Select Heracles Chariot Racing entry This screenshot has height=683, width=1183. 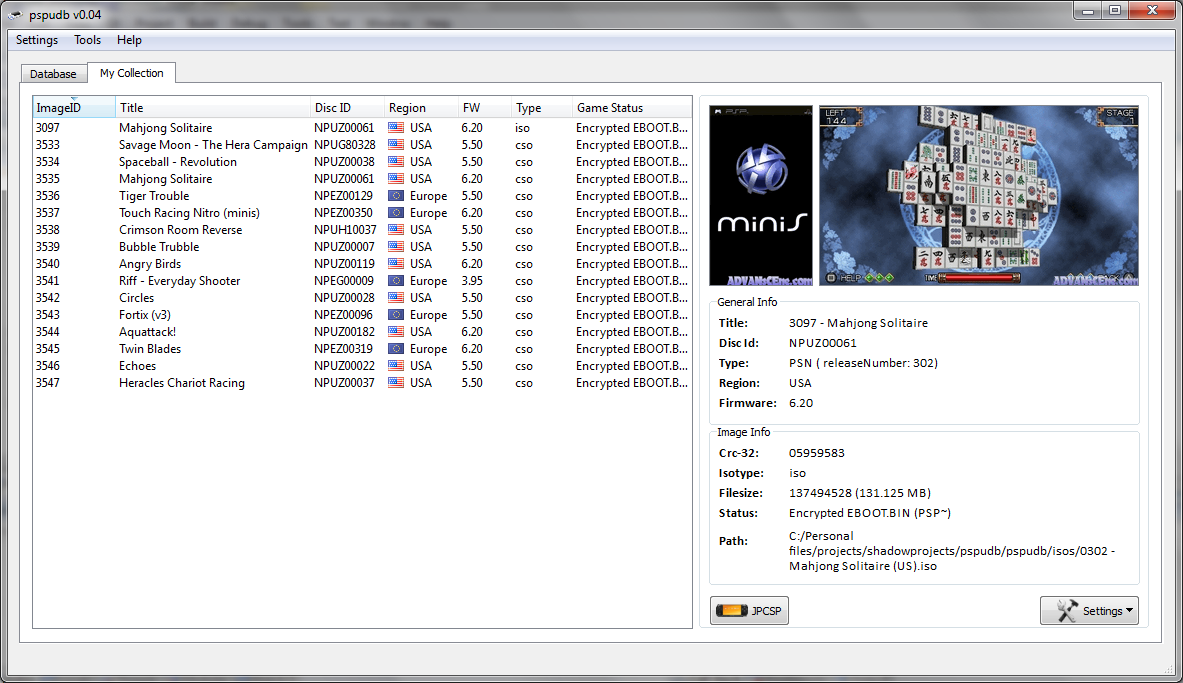(x=362, y=383)
